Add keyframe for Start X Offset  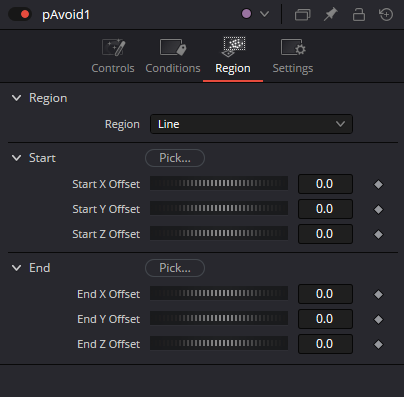(378, 184)
